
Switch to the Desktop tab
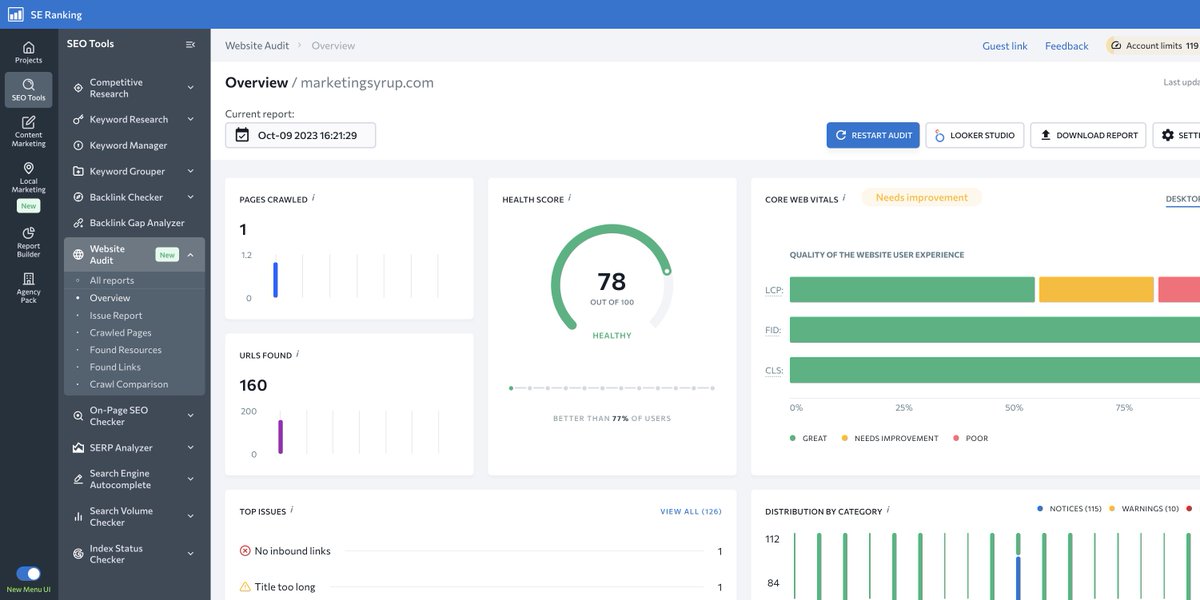pyautogui.click(x=1183, y=199)
